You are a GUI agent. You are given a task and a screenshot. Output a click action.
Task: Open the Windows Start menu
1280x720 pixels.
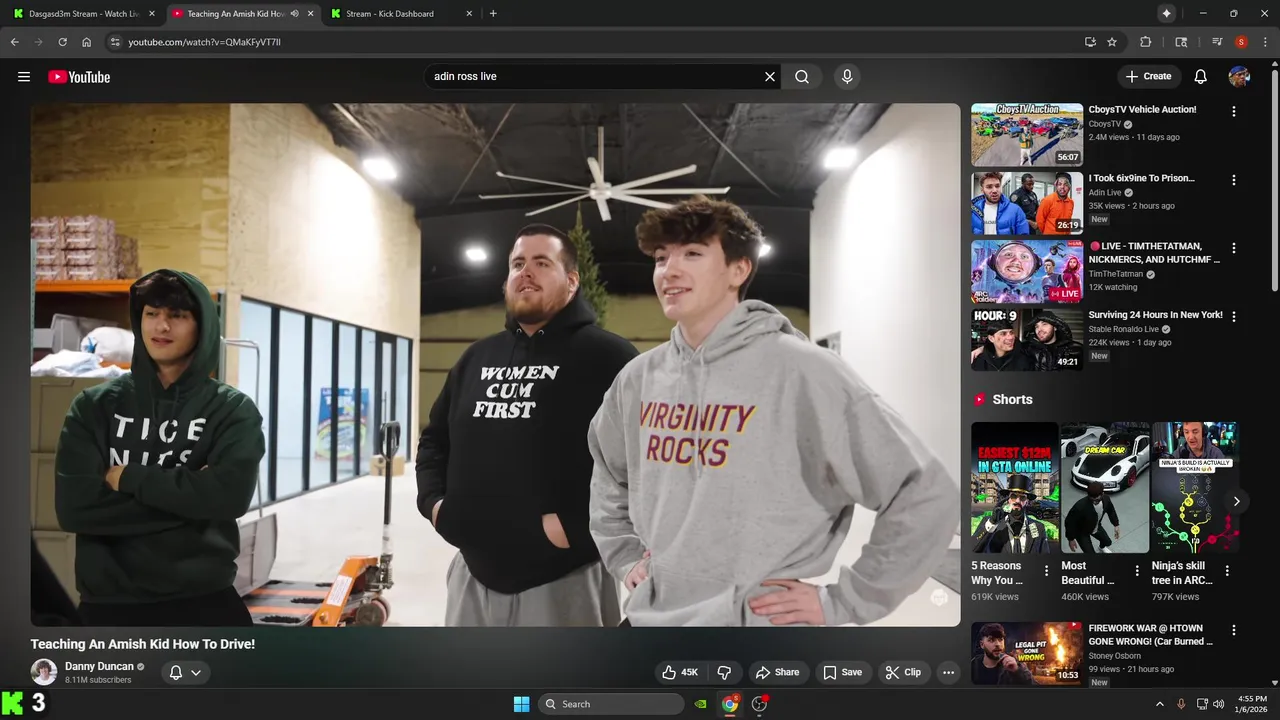[x=521, y=704]
